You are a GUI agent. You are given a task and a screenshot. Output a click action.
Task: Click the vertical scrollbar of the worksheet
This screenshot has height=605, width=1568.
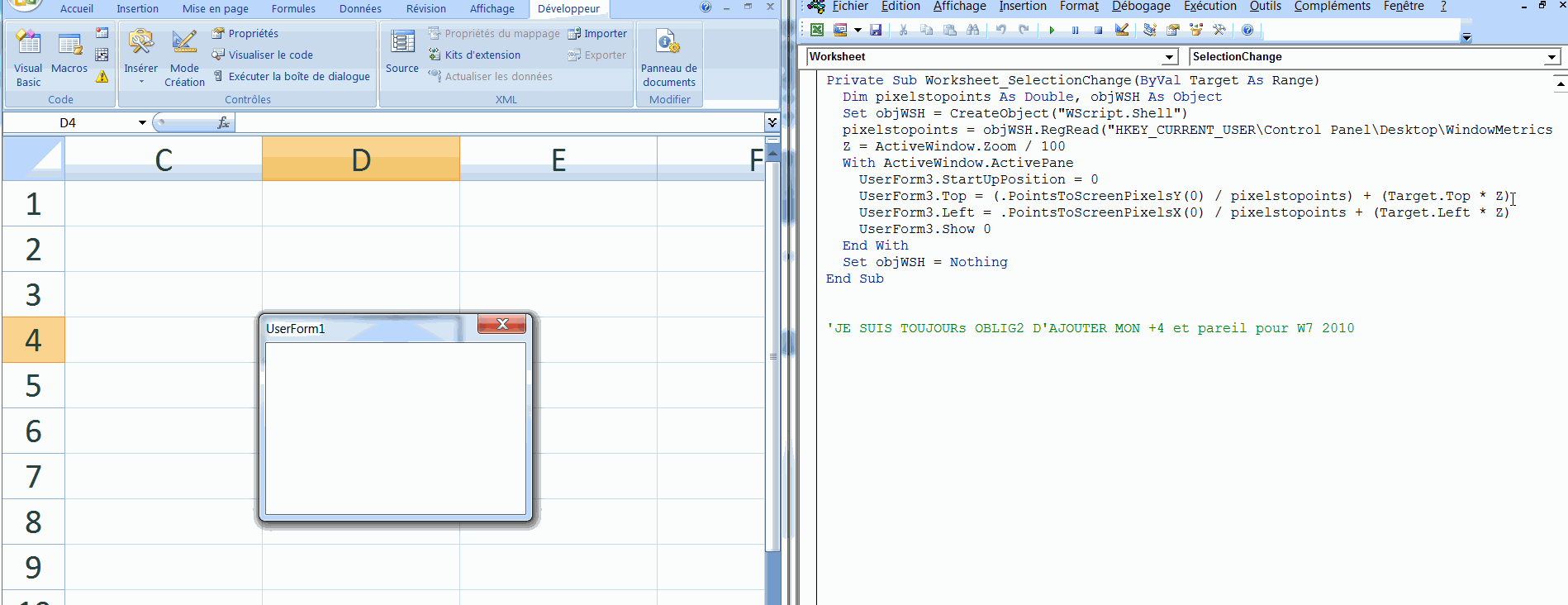click(x=773, y=355)
